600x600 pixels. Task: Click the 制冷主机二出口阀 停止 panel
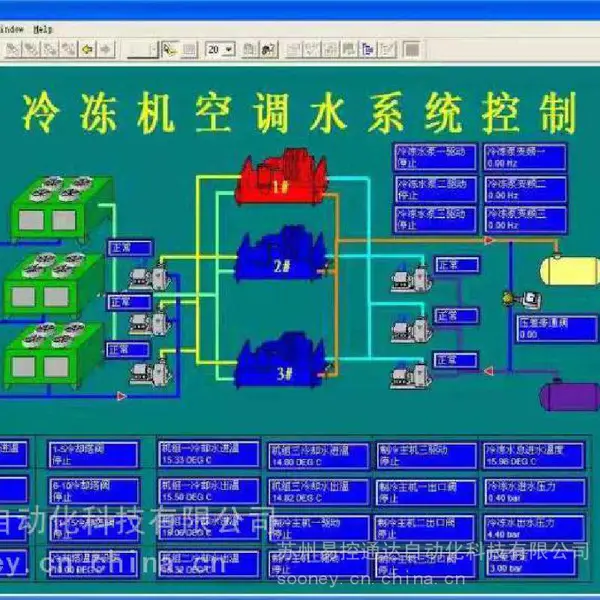pos(425,528)
